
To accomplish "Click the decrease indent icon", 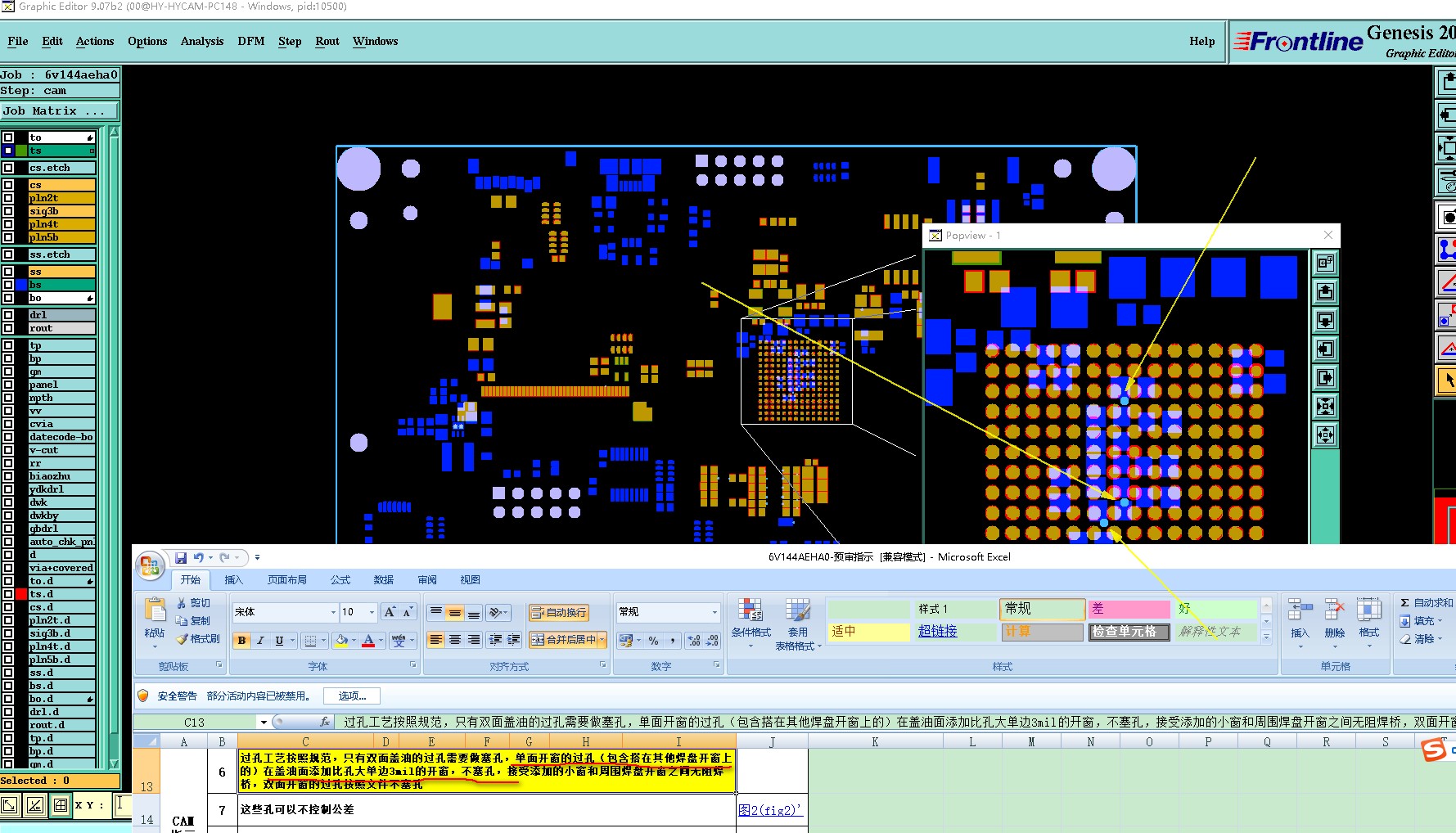I will point(495,640).
